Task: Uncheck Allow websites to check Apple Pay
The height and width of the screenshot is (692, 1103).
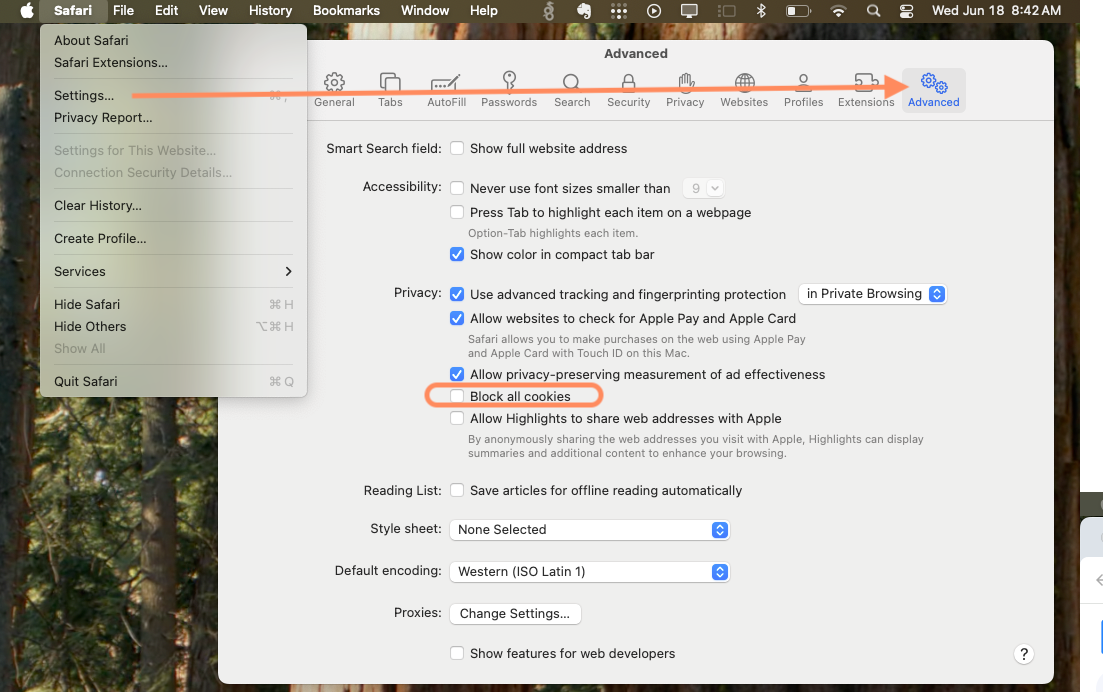Action: (457, 318)
